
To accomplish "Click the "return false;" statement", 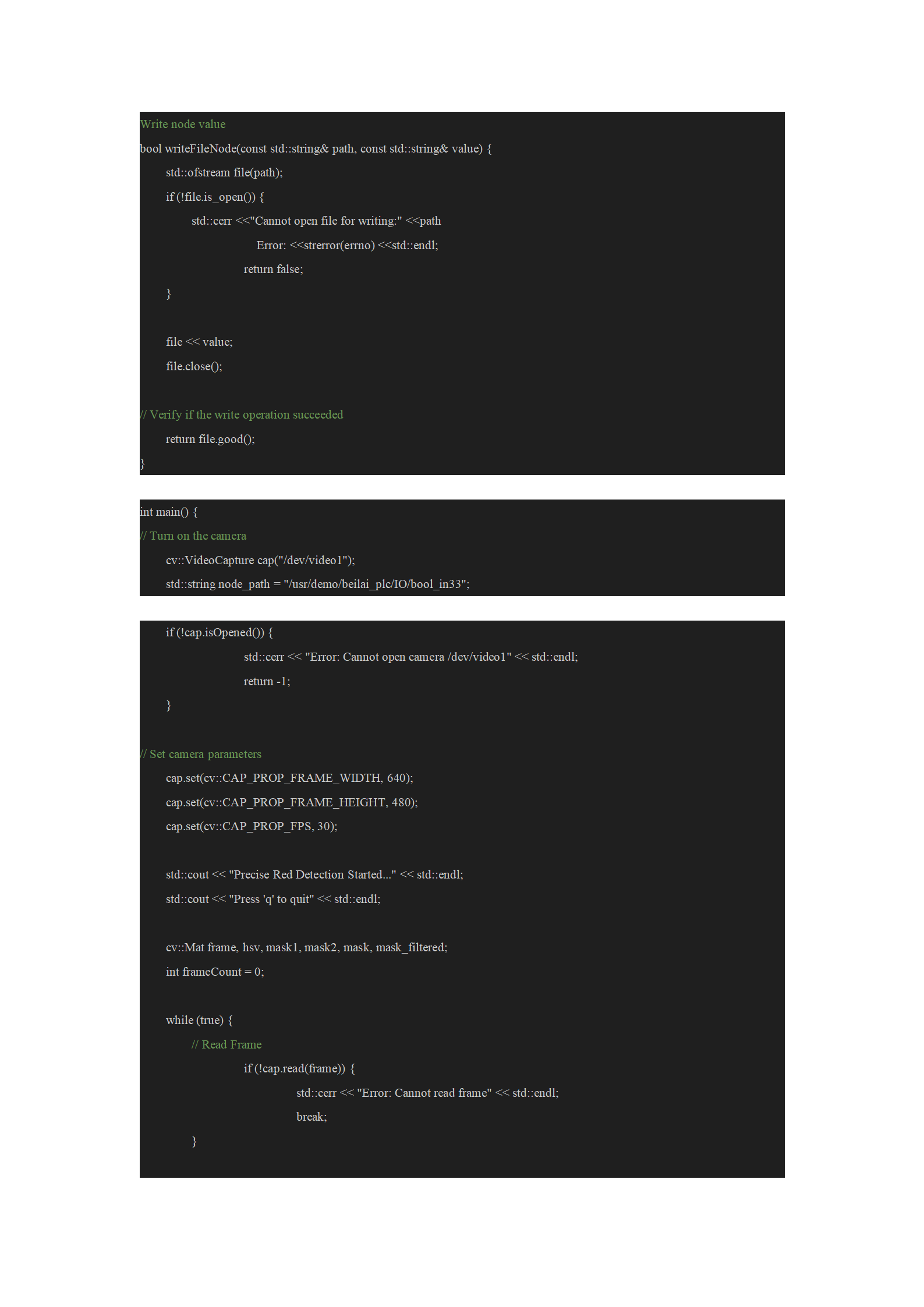I will [273, 269].
